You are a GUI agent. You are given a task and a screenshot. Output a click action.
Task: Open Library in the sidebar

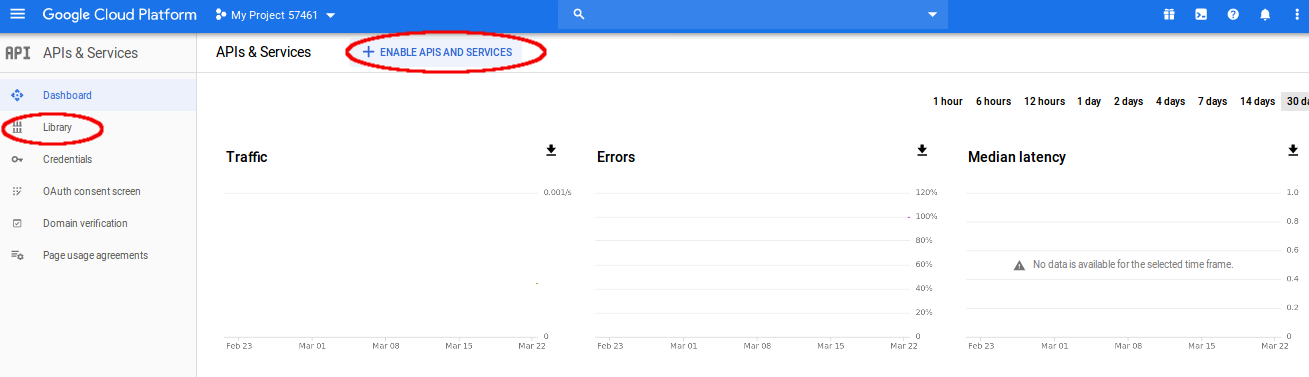coord(98,127)
